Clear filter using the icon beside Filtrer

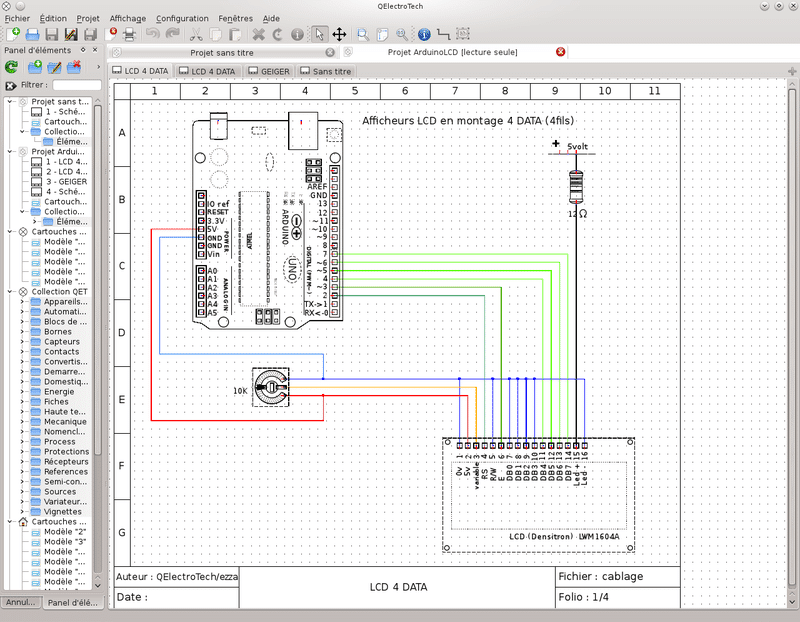(10, 86)
